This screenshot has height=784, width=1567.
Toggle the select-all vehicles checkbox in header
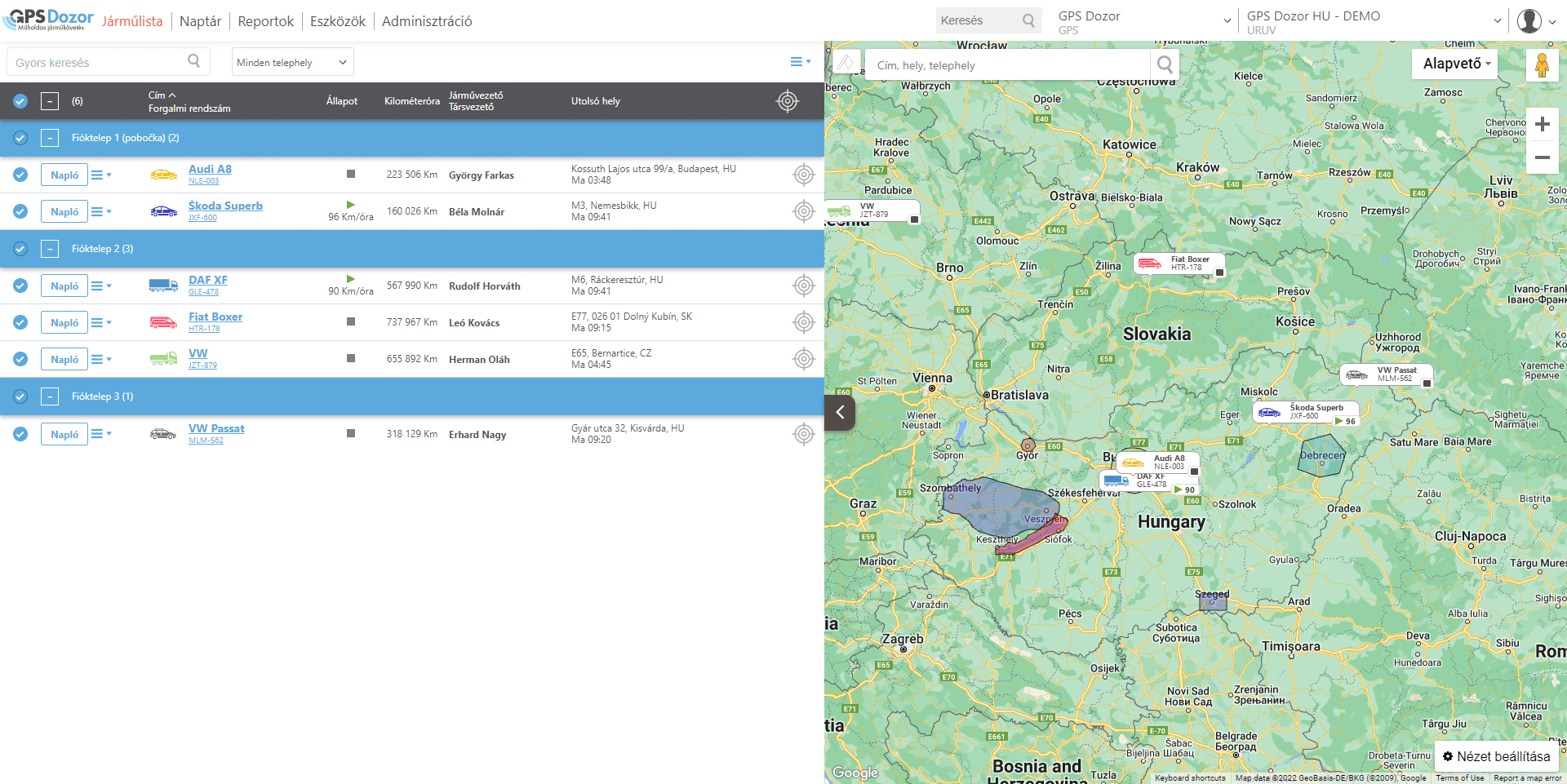tap(20, 101)
